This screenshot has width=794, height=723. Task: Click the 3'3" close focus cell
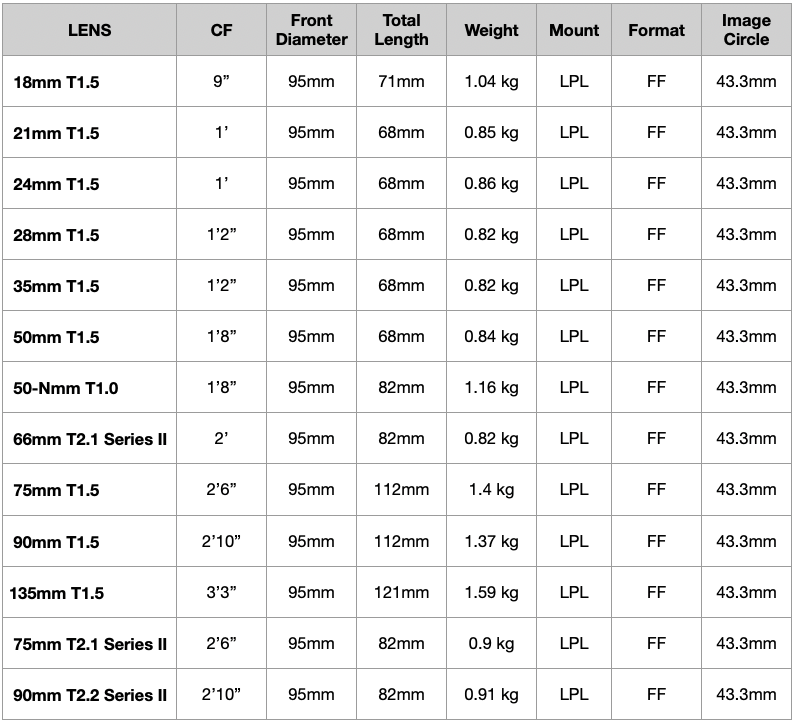coord(221,592)
